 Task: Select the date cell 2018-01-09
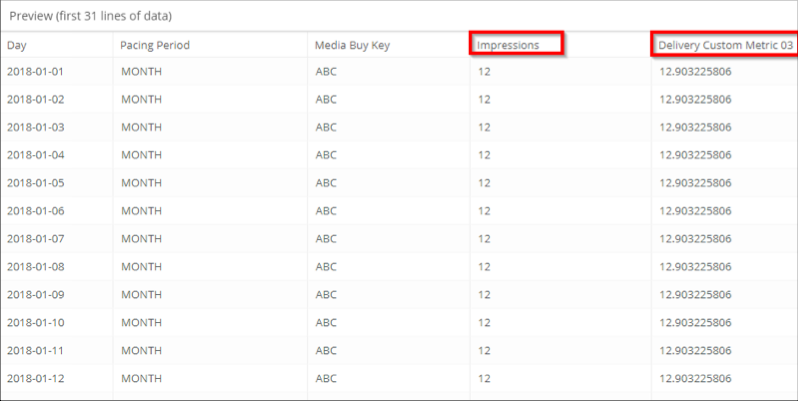tap(36, 295)
